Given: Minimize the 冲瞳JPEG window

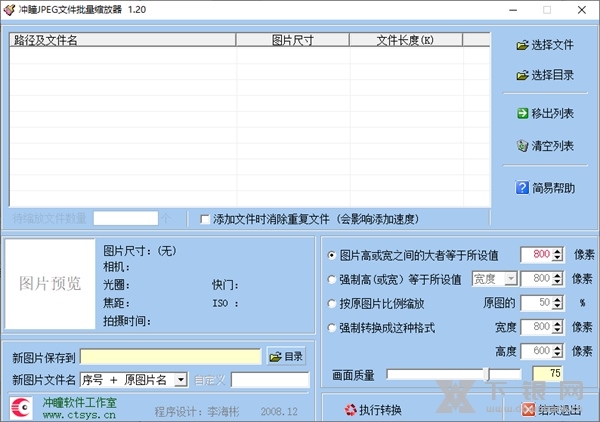Looking at the screenshot, I should [513, 10].
